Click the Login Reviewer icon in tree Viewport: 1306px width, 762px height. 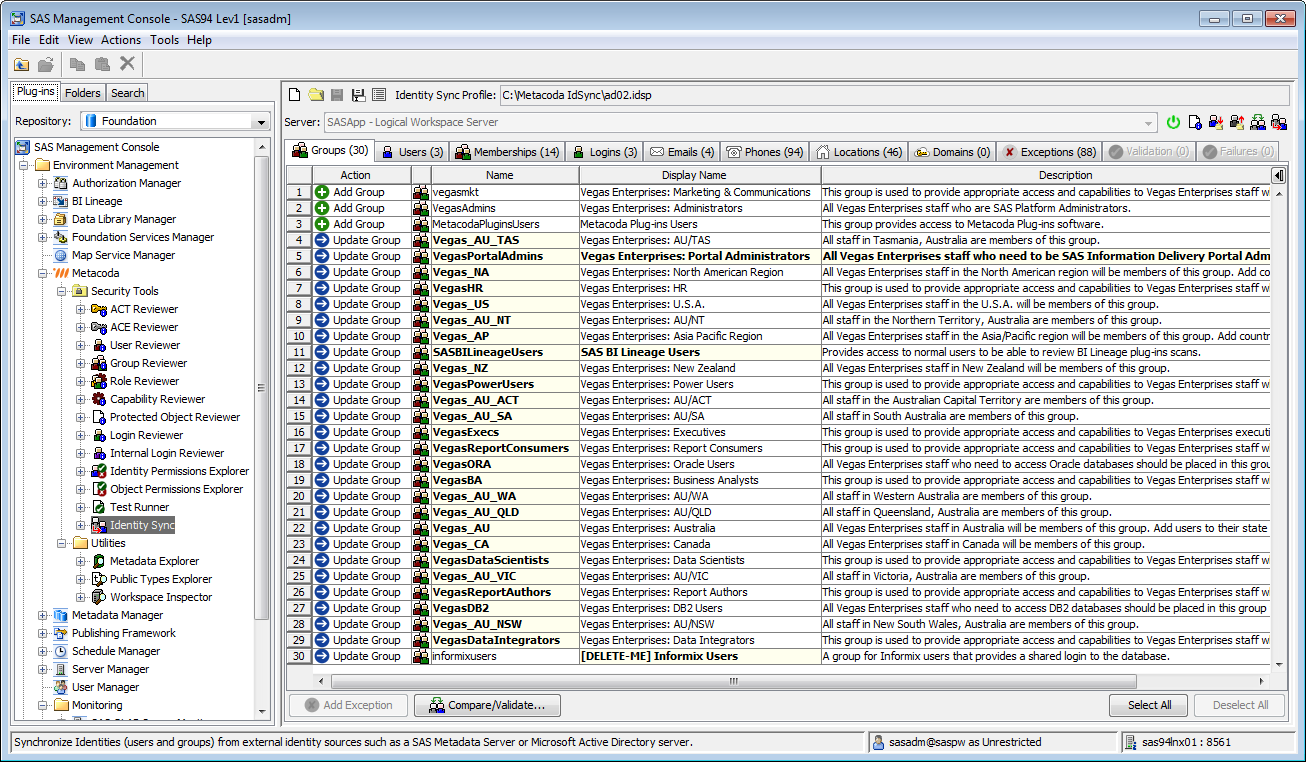click(x=99, y=435)
